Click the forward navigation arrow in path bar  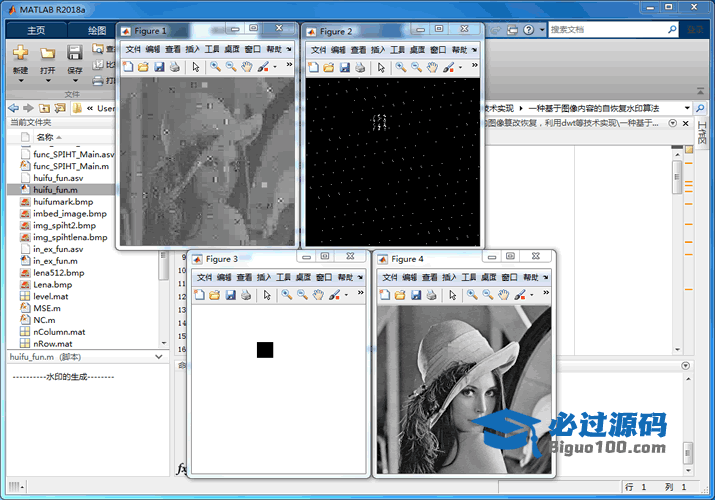coord(28,108)
